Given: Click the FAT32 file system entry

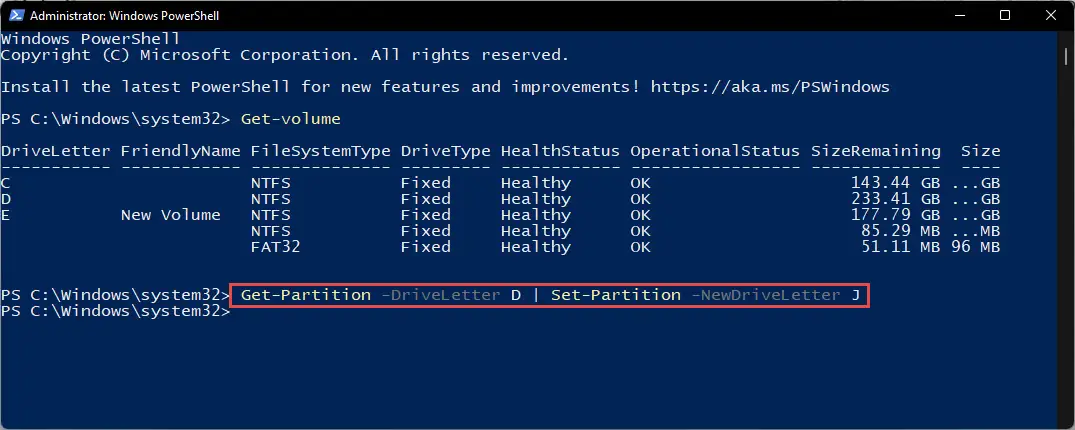Looking at the screenshot, I should (276, 247).
